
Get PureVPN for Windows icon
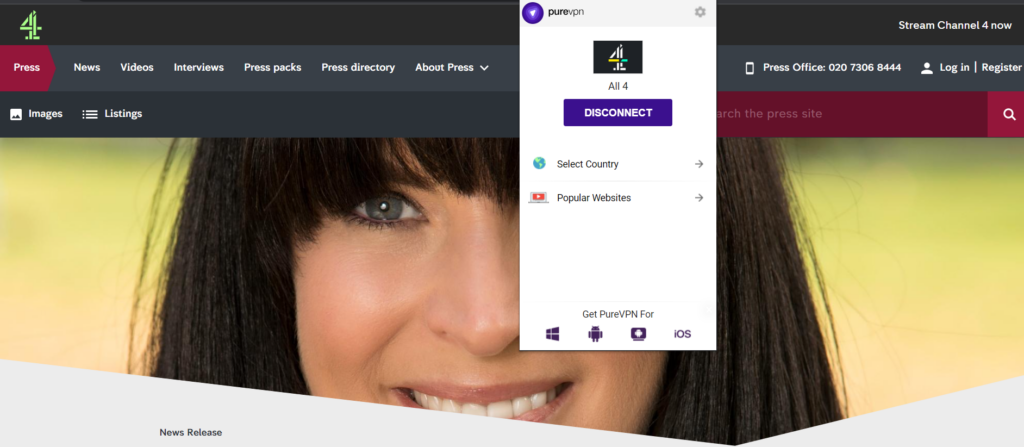pos(552,334)
